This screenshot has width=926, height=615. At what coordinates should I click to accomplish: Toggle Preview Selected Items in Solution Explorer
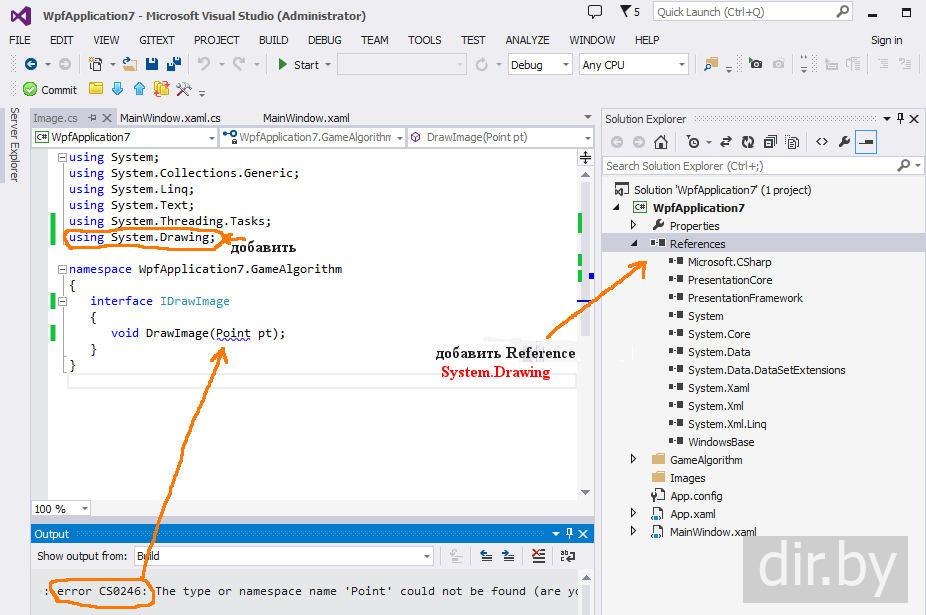(866, 142)
